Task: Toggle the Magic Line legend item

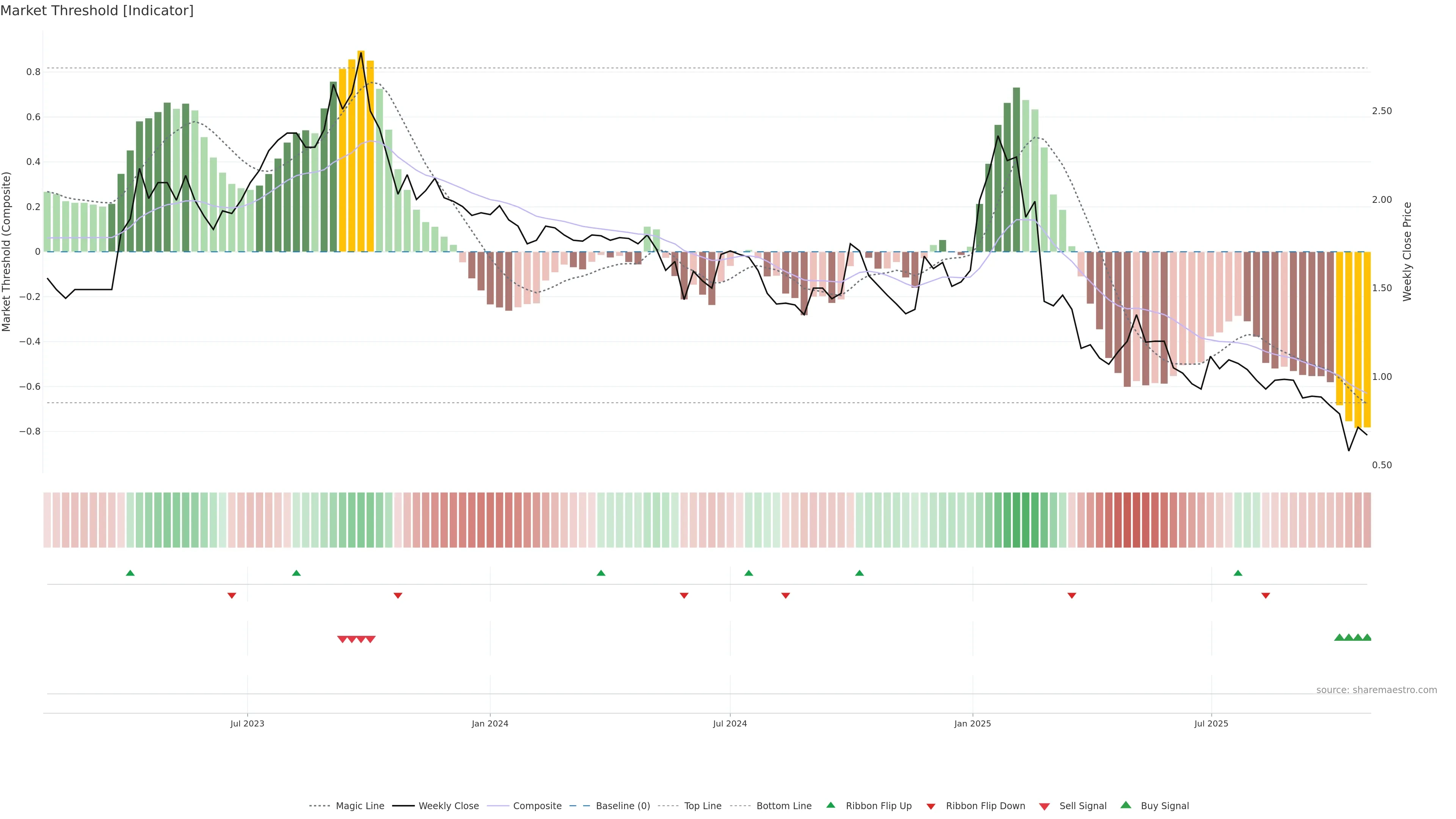Action: [359, 806]
